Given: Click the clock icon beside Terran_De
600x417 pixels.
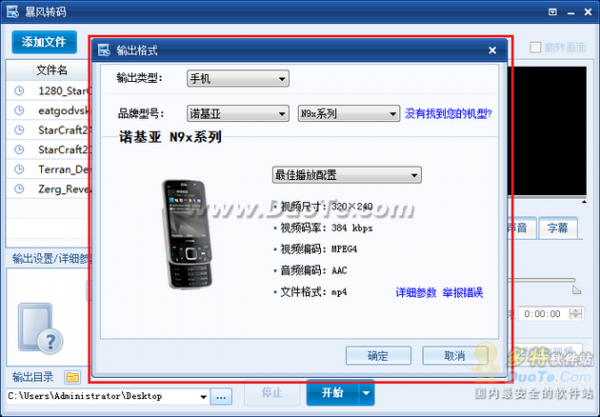Looking at the screenshot, I should coord(19,169).
